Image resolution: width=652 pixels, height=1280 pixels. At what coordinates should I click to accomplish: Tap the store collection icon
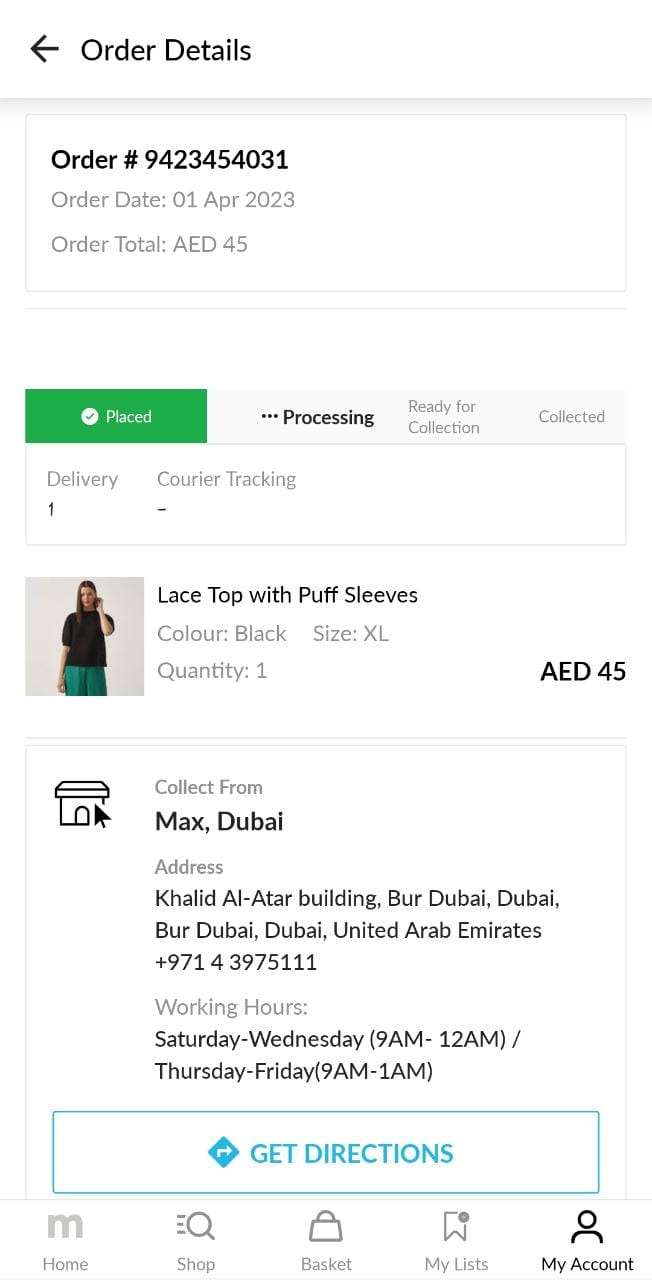tap(83, 804)
